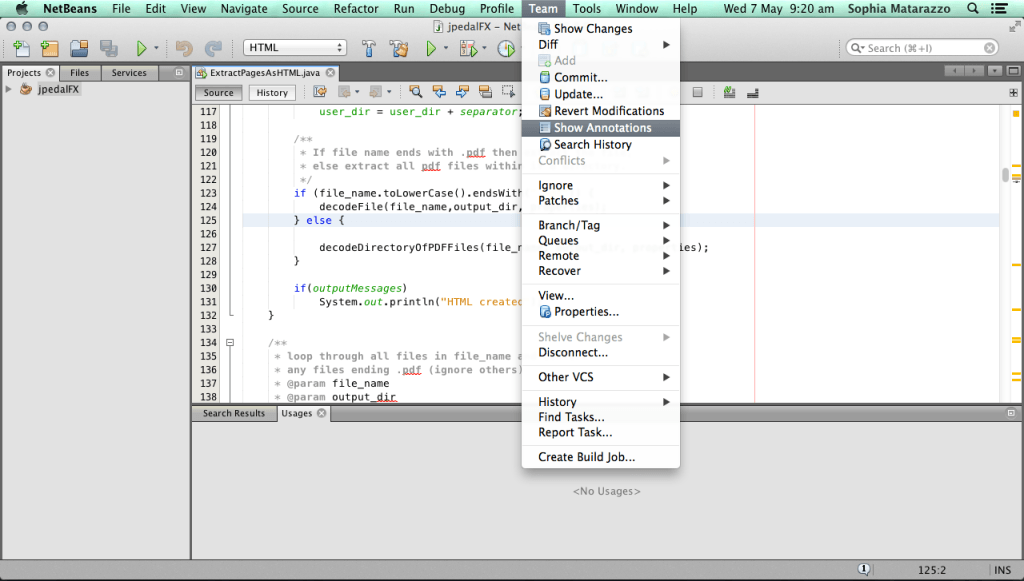Screen dimensions: 1024x581
Task: Open the Refactor menu
Action: coord(355,9)
